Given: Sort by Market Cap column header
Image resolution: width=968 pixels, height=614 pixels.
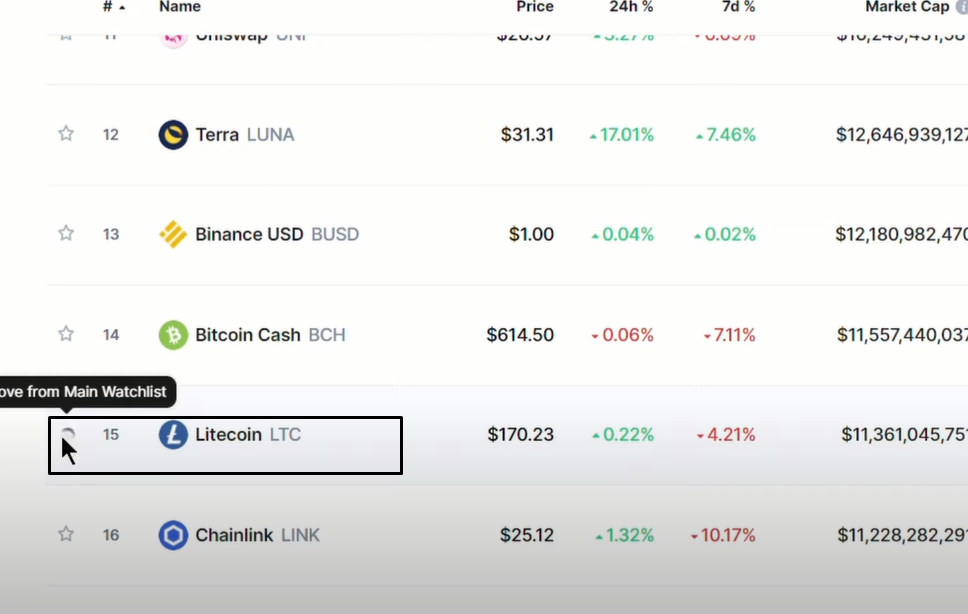Looking at the screenshot, I should (907, 7).
